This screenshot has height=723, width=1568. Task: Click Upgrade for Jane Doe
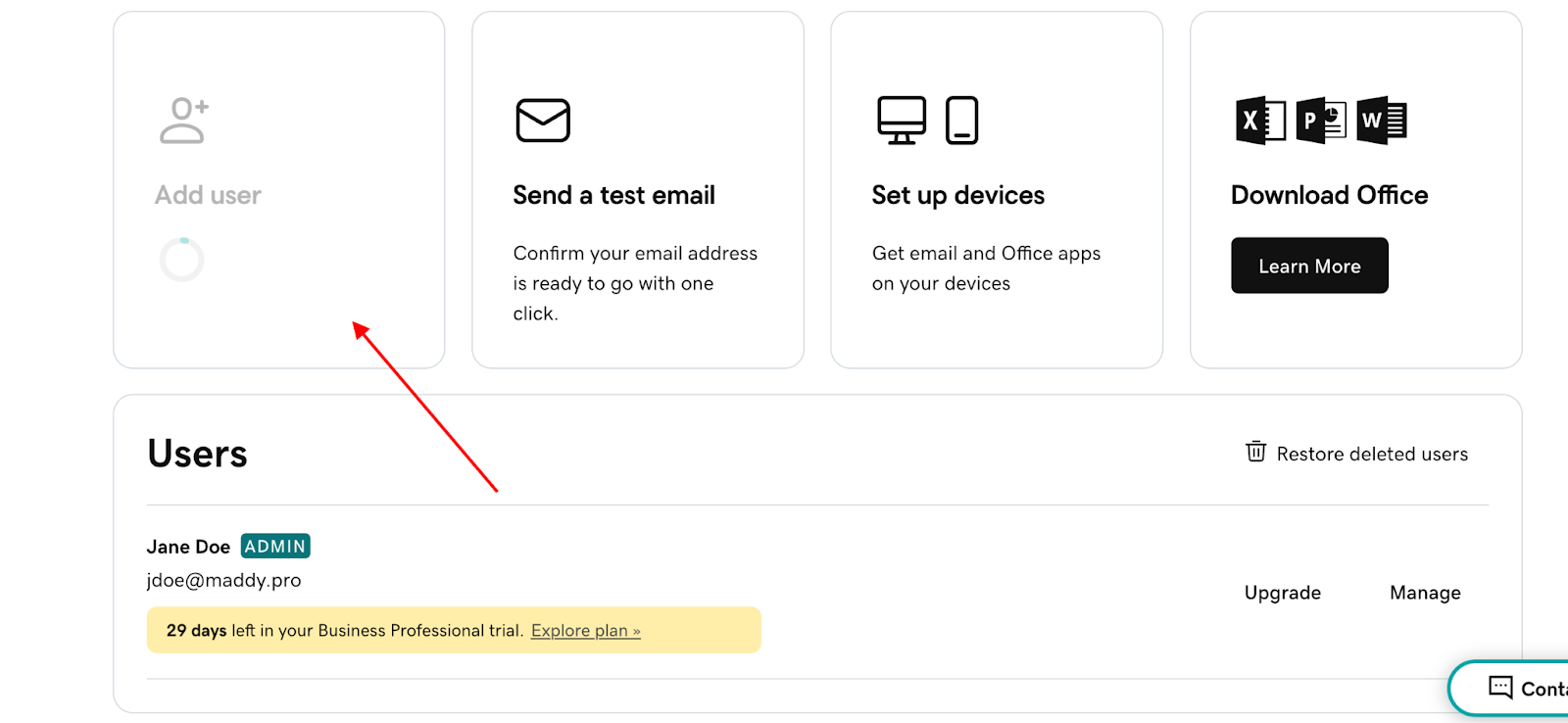[1282, 593]
